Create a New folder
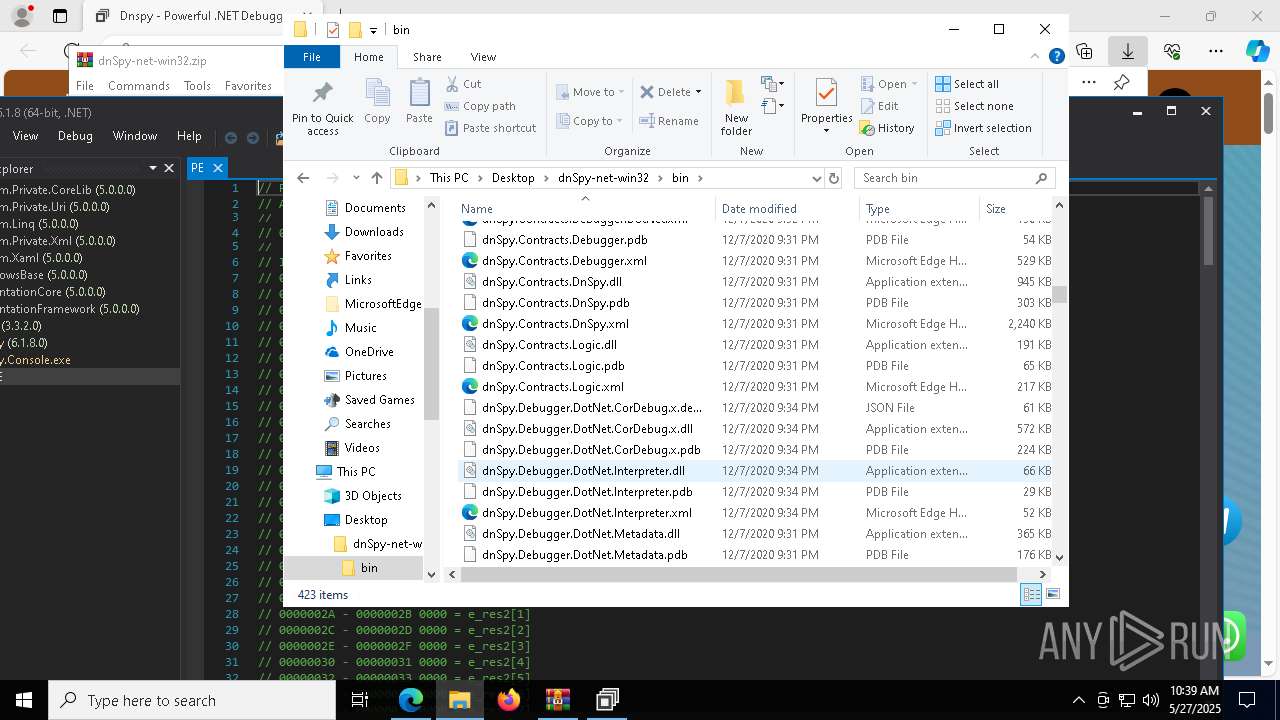Image resolution: width=1280 pixels, height=720 pixels. point(736,107)
